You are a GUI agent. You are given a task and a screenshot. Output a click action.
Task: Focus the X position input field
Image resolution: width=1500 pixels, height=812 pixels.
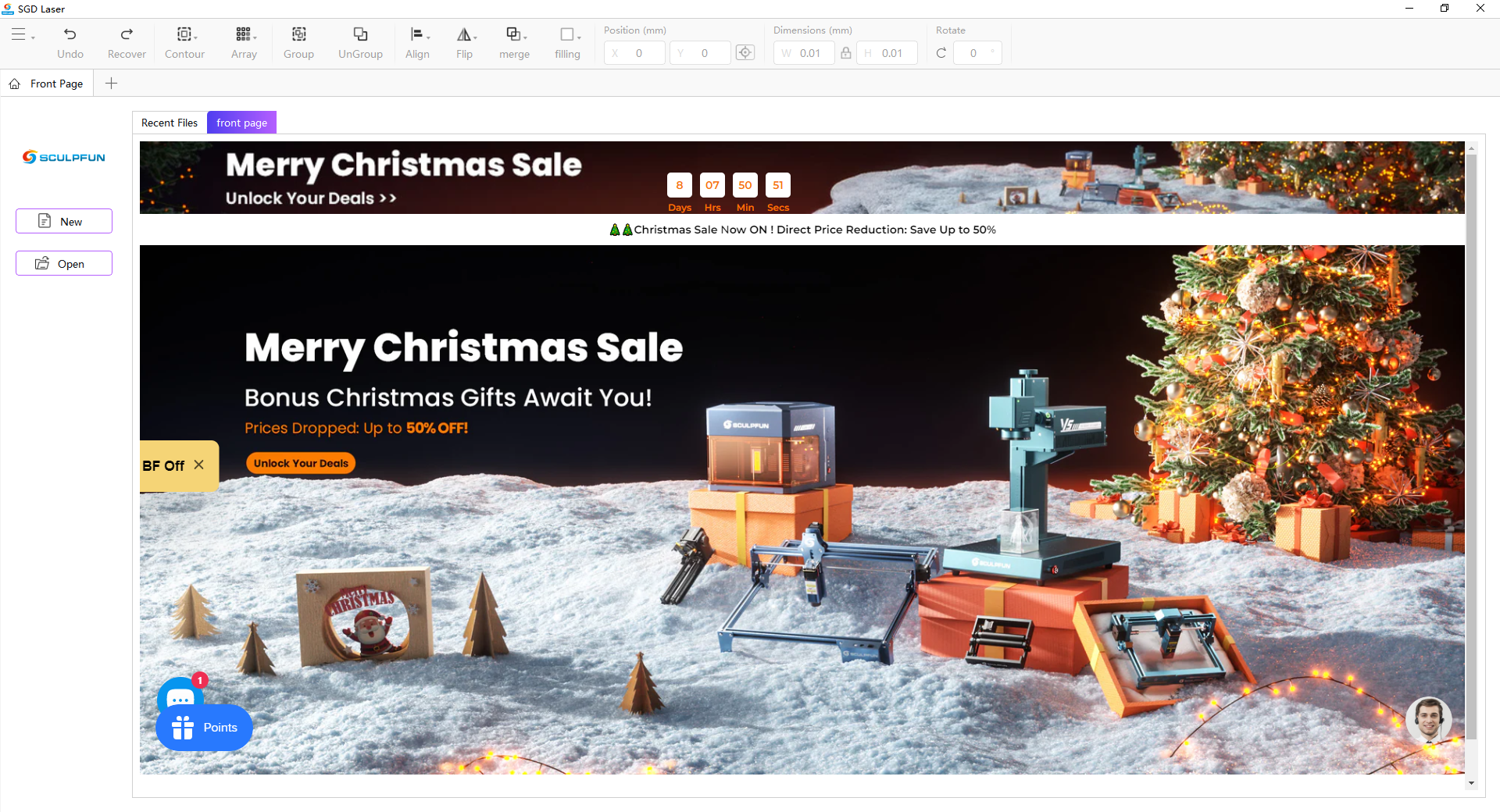[635, 53]
